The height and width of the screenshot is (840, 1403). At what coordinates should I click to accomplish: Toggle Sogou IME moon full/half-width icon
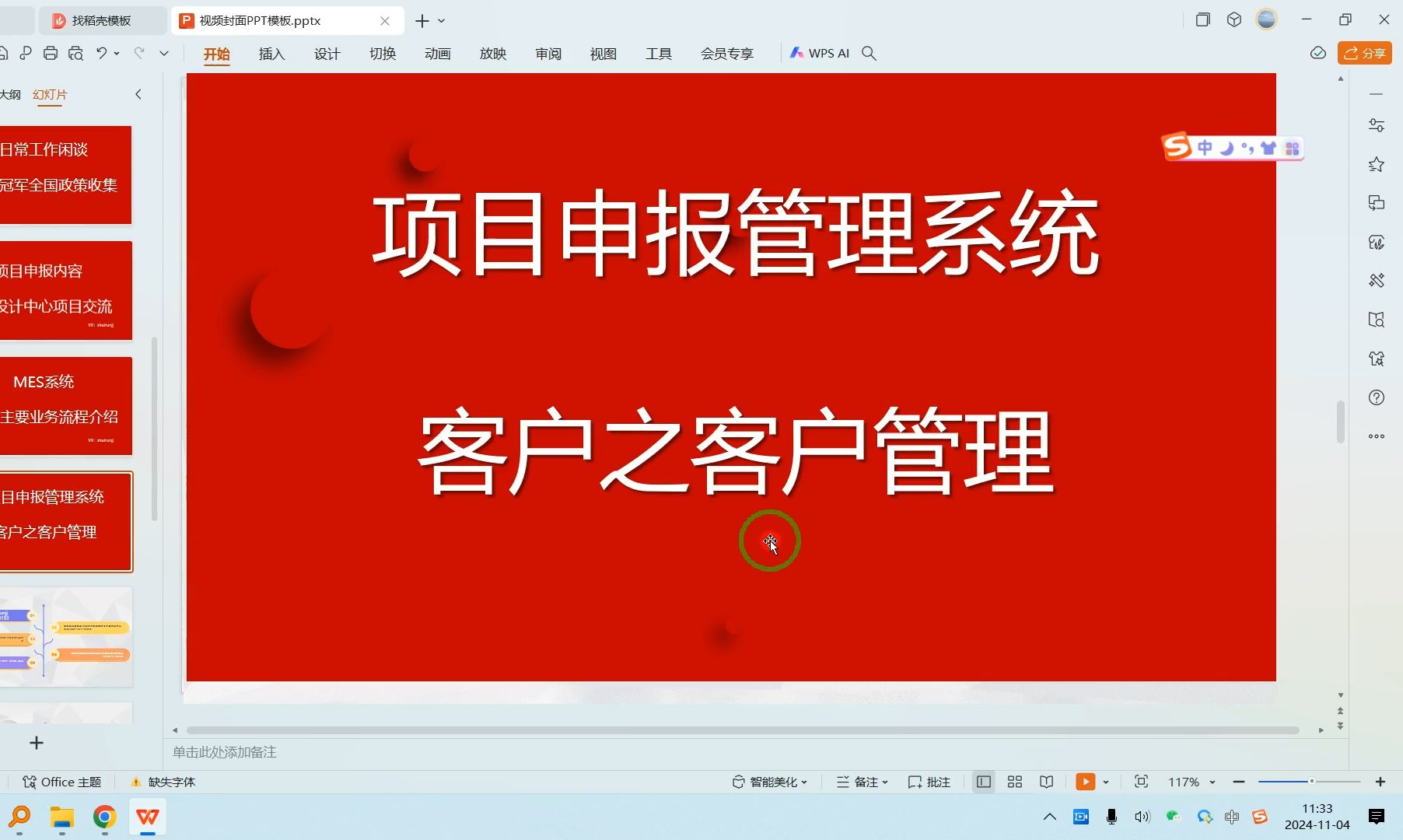(1226, 148)
